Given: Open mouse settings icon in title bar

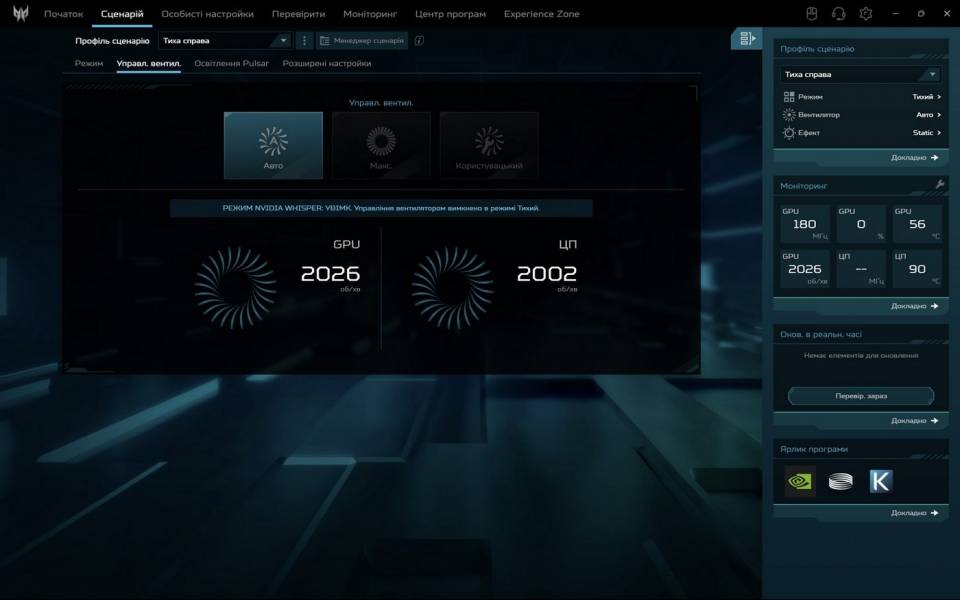Looking at the screenshot, I should (x=813, y=14).
